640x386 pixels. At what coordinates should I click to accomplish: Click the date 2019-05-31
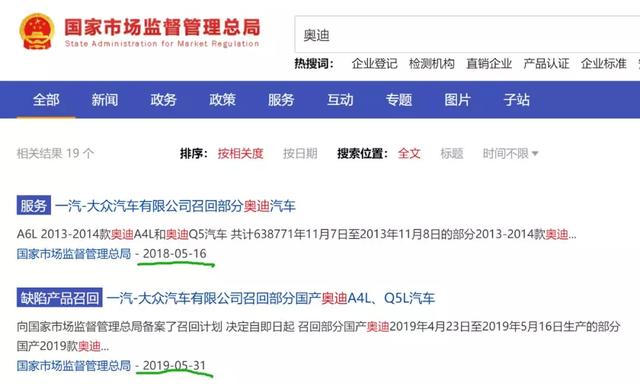coord(174,365)
